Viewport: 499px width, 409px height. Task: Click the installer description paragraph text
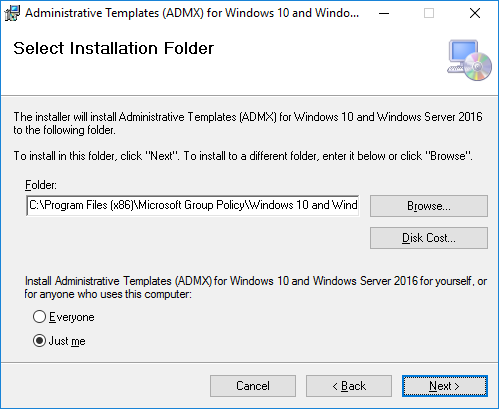point(248,123)
